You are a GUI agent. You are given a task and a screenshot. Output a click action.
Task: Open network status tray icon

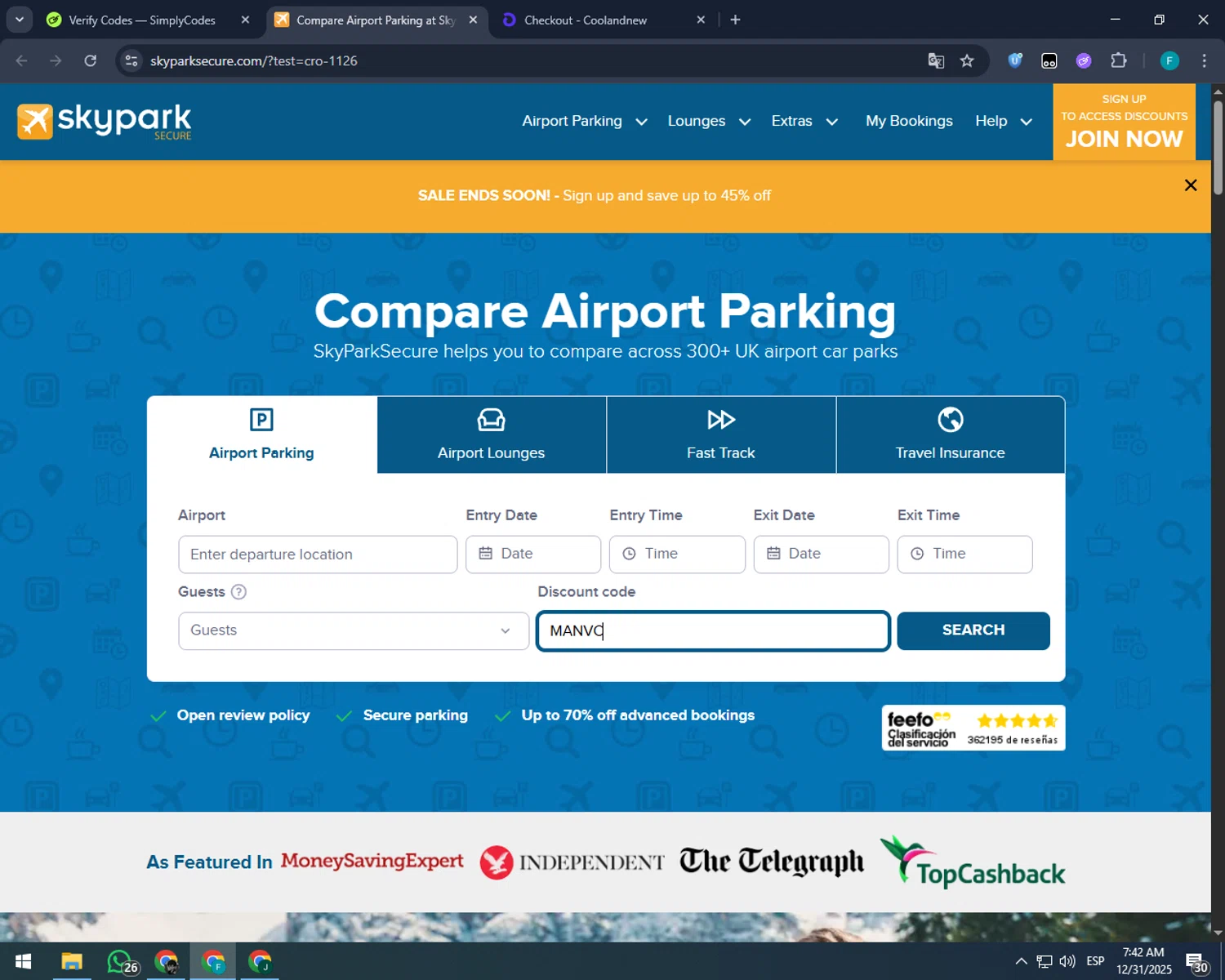point(1045,961)
